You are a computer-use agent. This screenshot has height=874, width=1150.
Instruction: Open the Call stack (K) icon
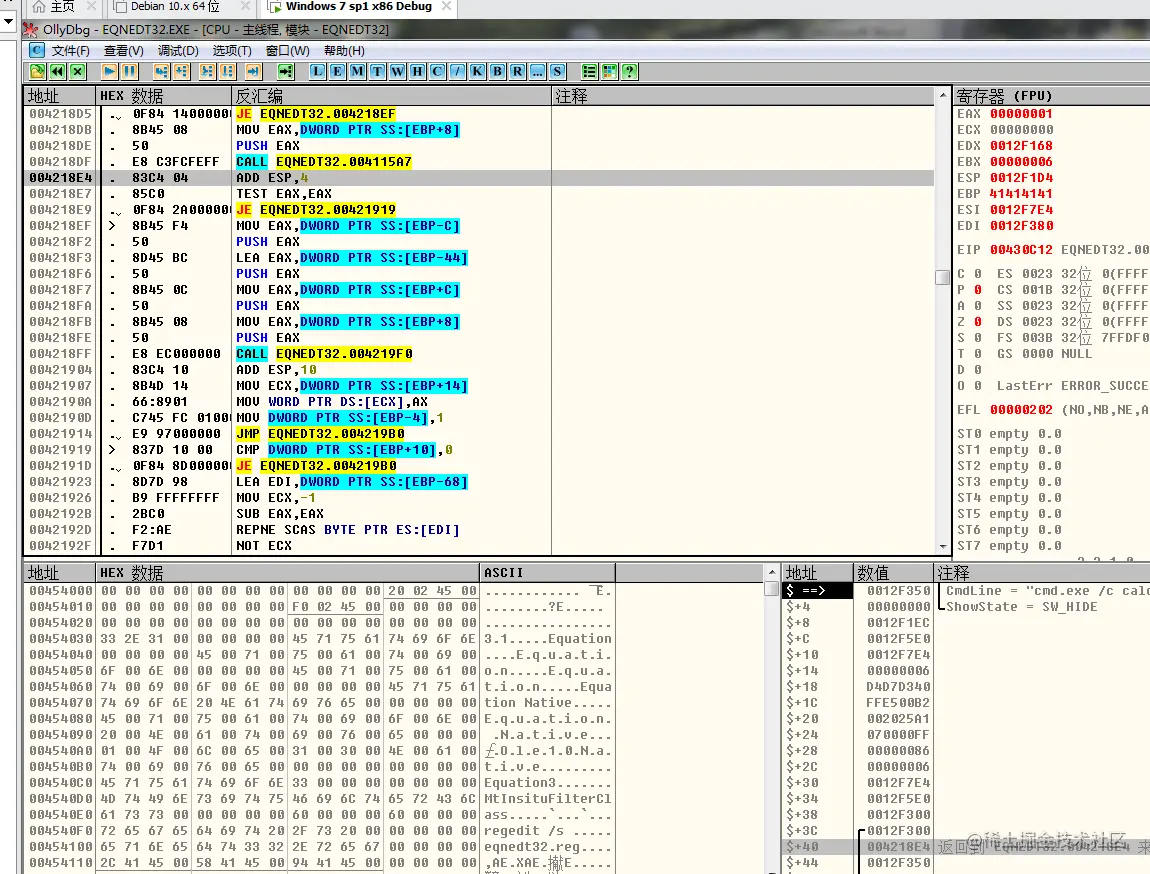pyautogui.click(x=477, y=71)
